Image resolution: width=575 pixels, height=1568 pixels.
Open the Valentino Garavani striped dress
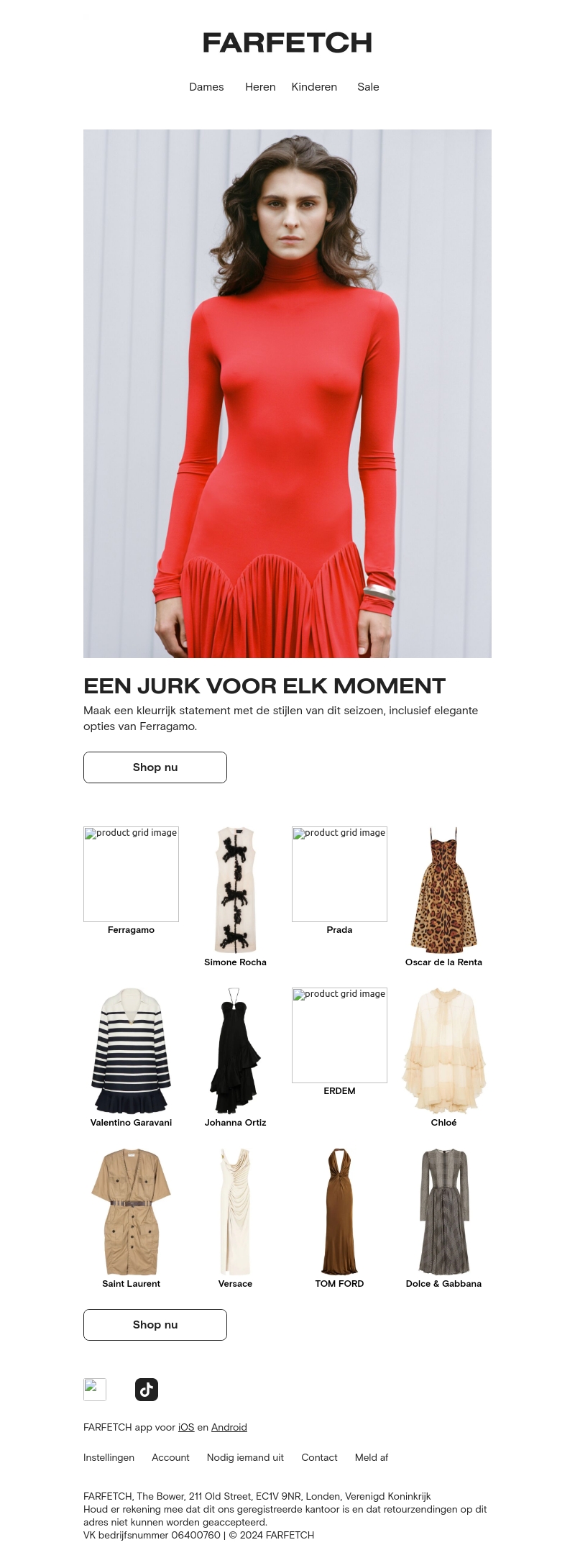(x=131, y=1051)
